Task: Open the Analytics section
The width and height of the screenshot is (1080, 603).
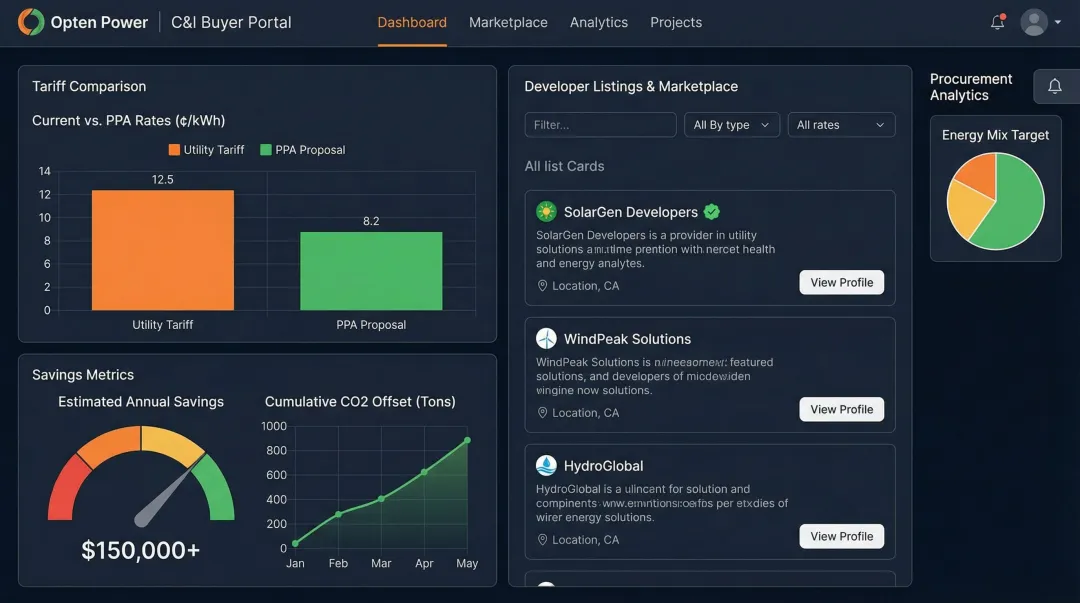Action: click(598, 22)
